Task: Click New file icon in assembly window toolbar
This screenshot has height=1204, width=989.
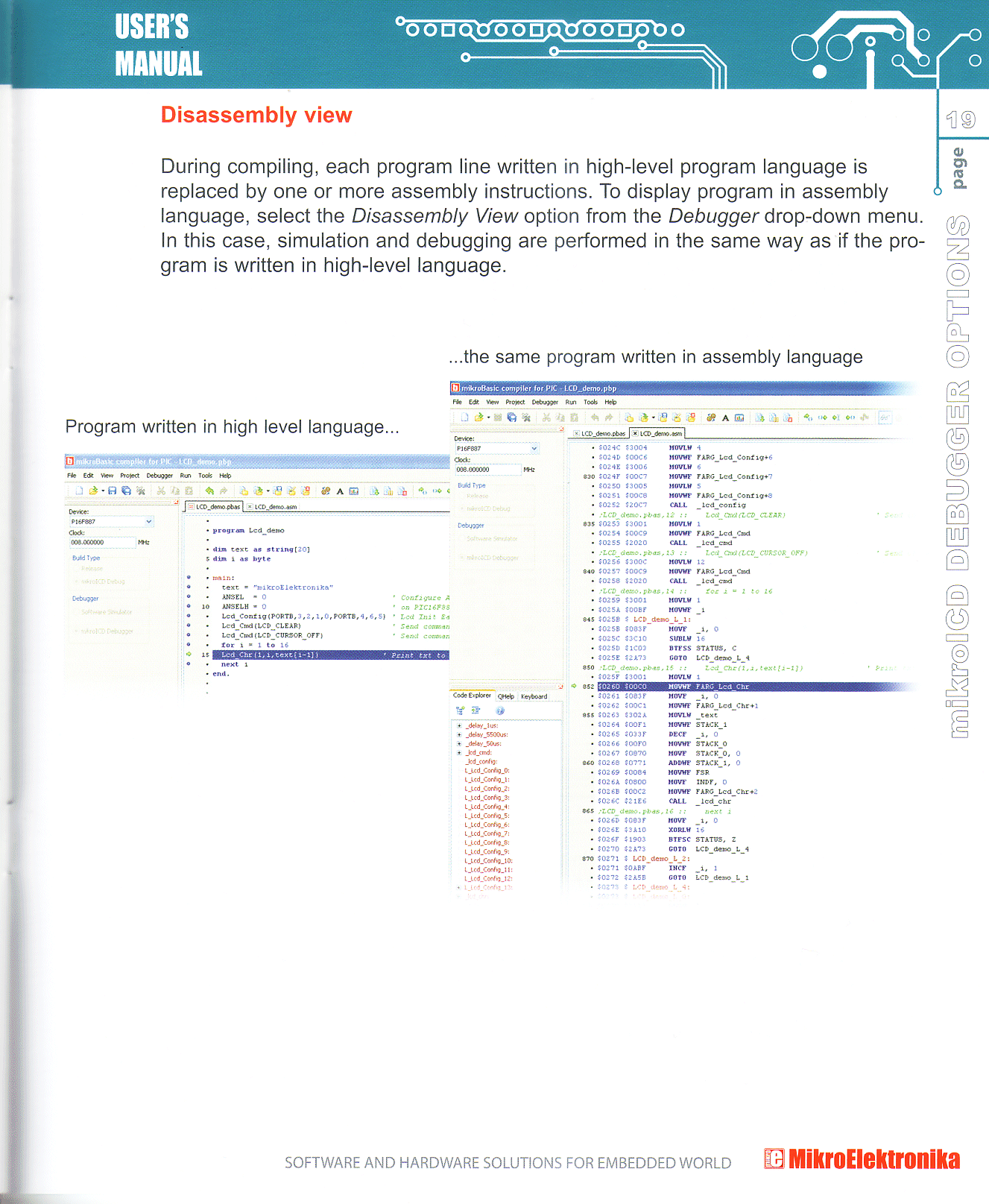Action: pyautogui.click(x=464, y=417)
